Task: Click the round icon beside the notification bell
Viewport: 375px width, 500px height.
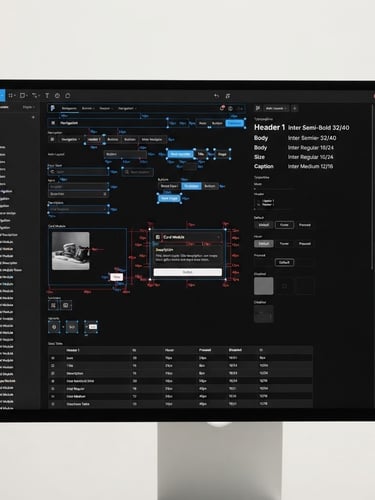Action: click(230, 108)
